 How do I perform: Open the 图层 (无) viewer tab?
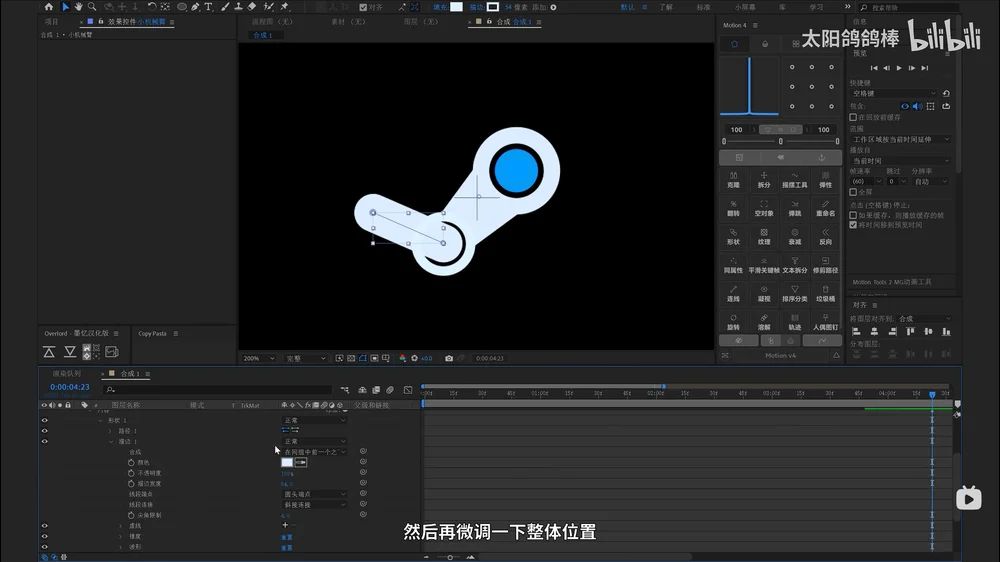[x=421, y=22]
